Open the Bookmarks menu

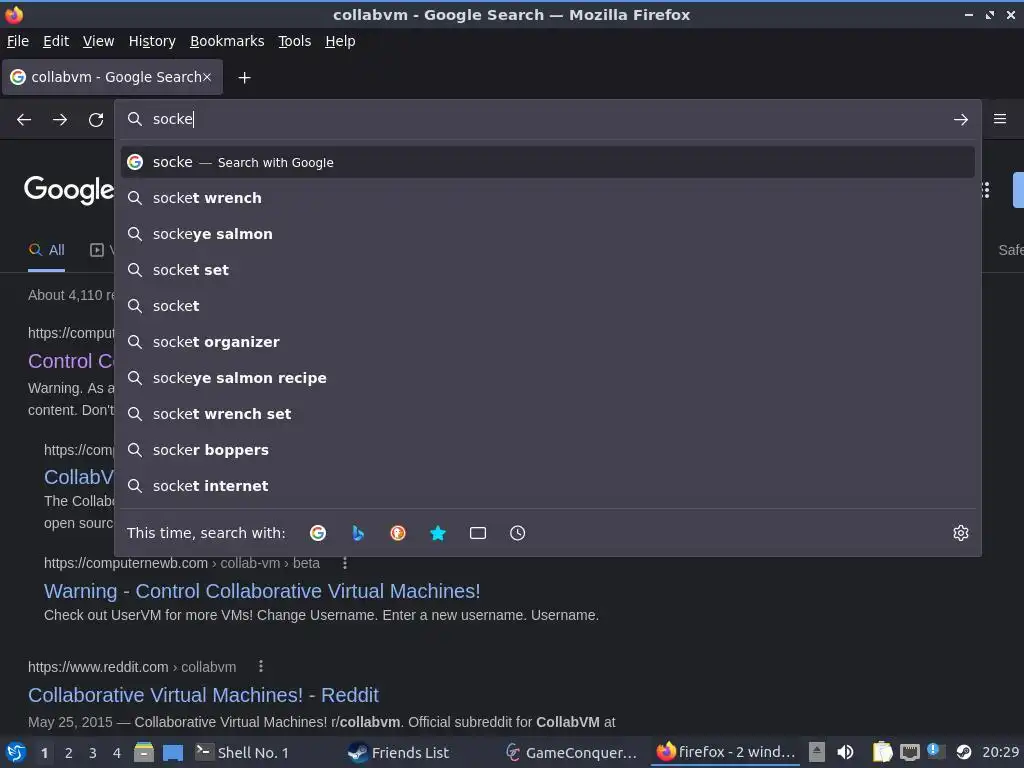[227, 41]
